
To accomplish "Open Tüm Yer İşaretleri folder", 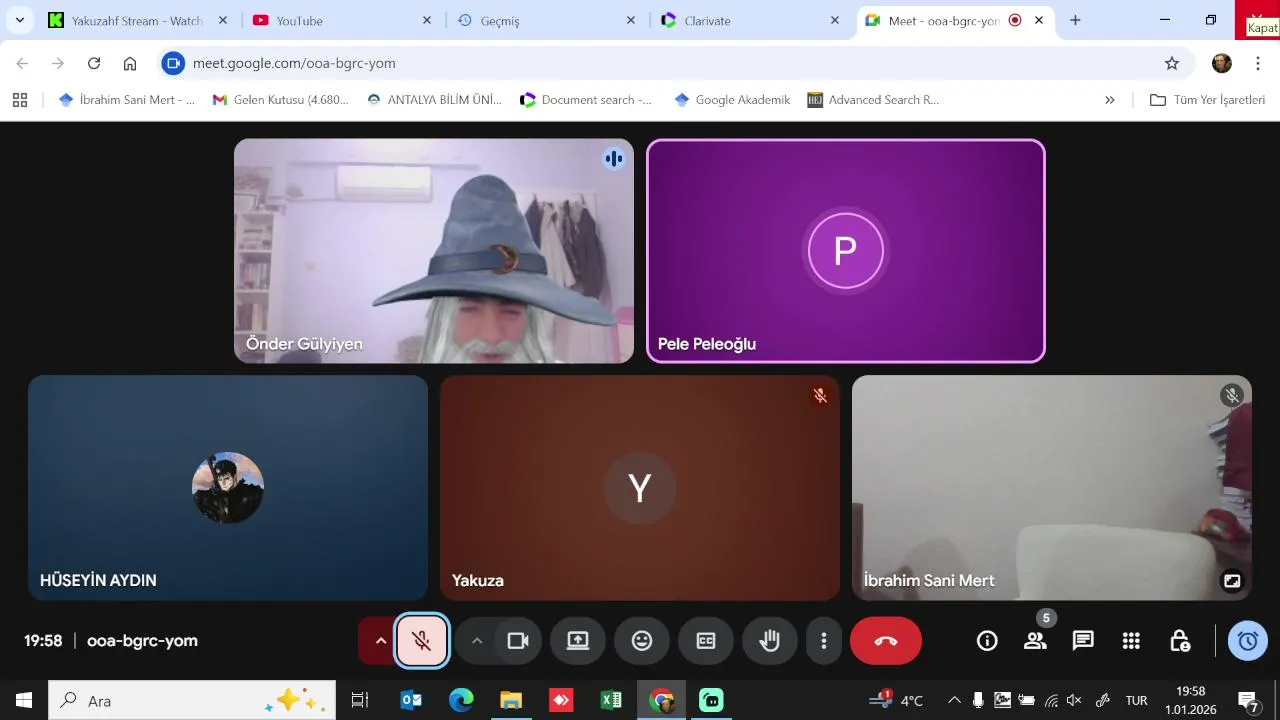I will click(1208, 100).
